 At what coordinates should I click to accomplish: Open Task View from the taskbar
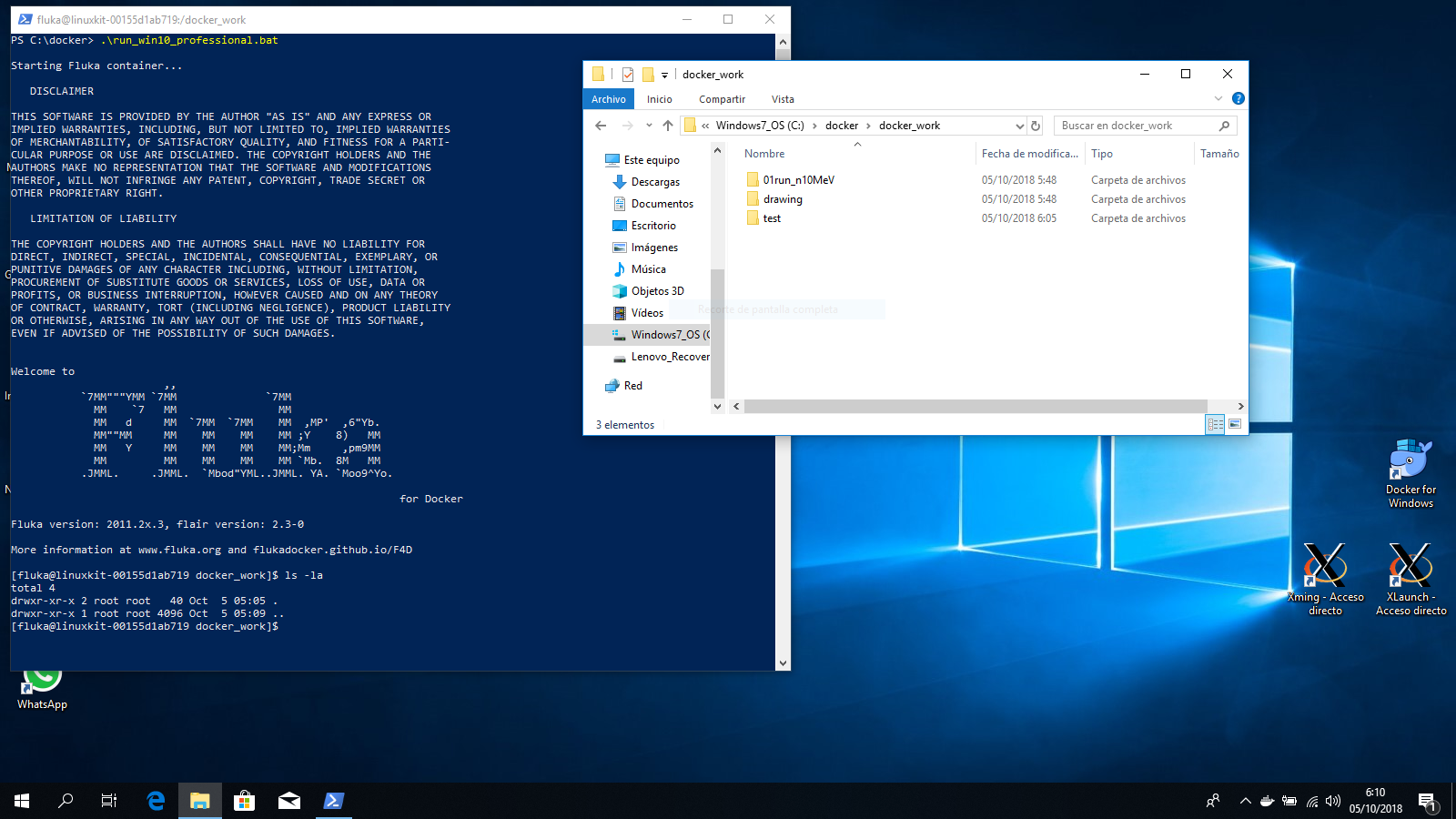tap(109, 801)
